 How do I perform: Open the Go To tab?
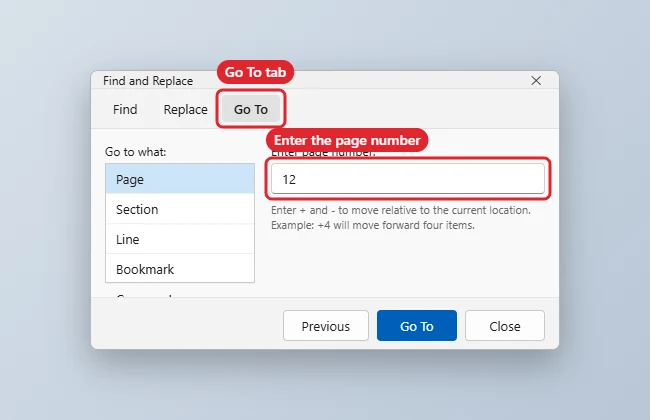(x=251, y=109)
